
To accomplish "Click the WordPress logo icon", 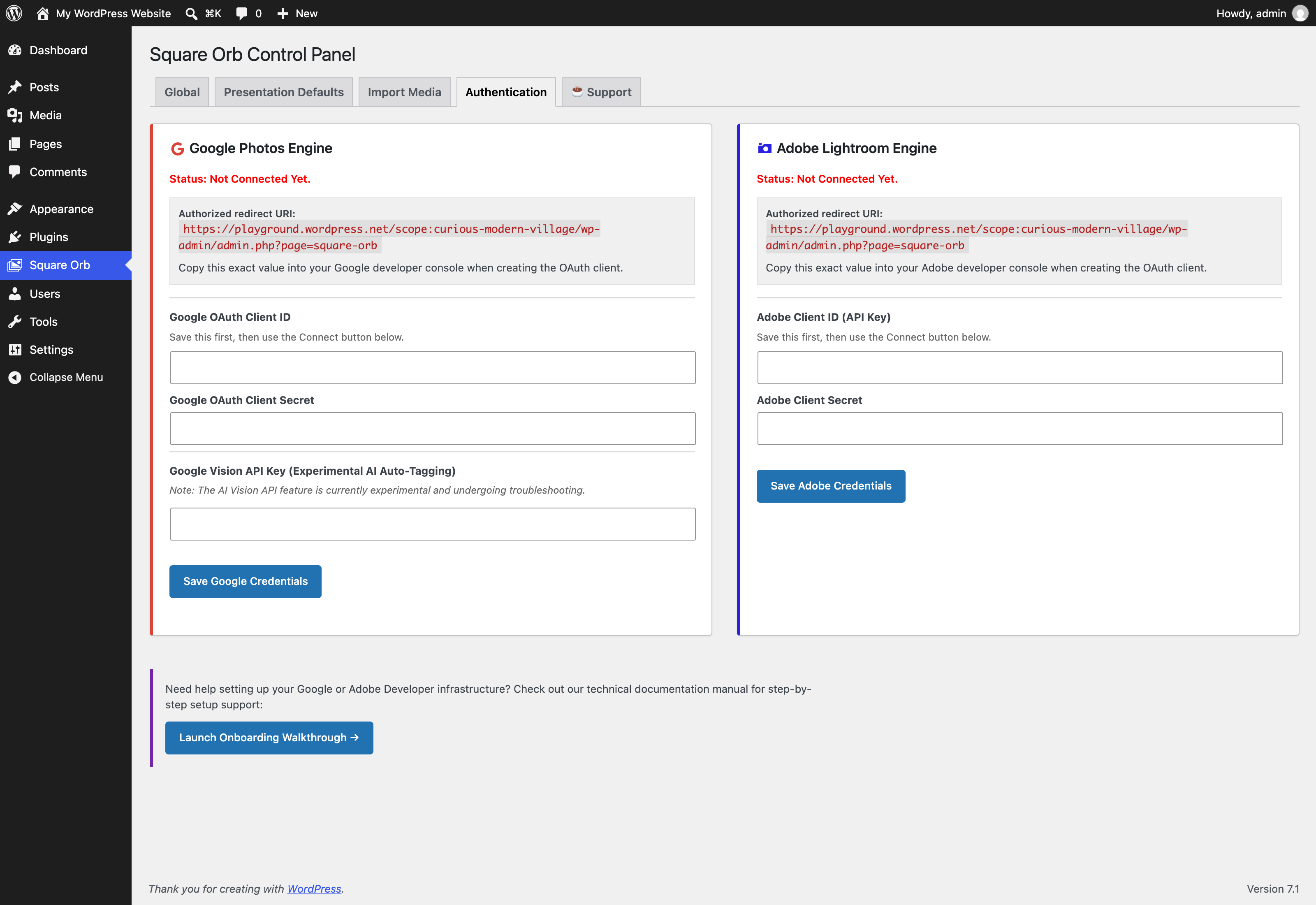I will click(x=14, y=13).
